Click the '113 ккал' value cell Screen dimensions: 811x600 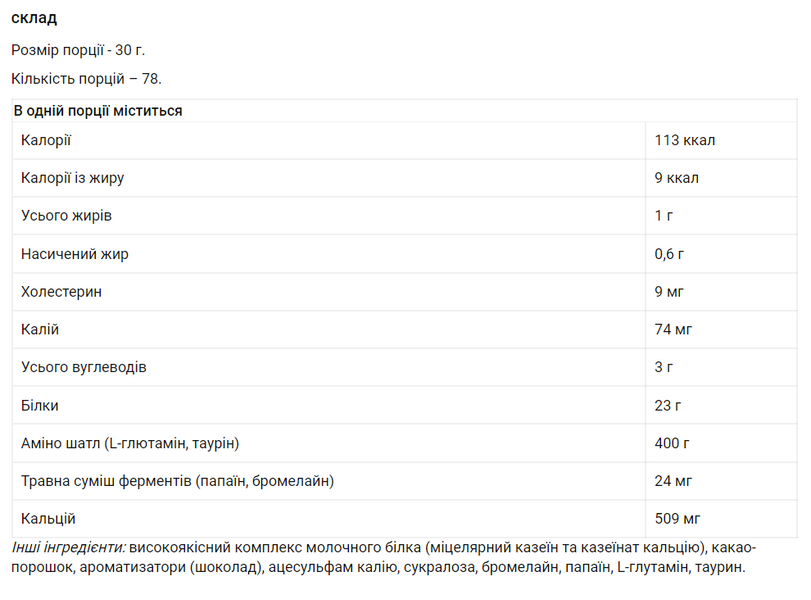[x=685, y=140]
